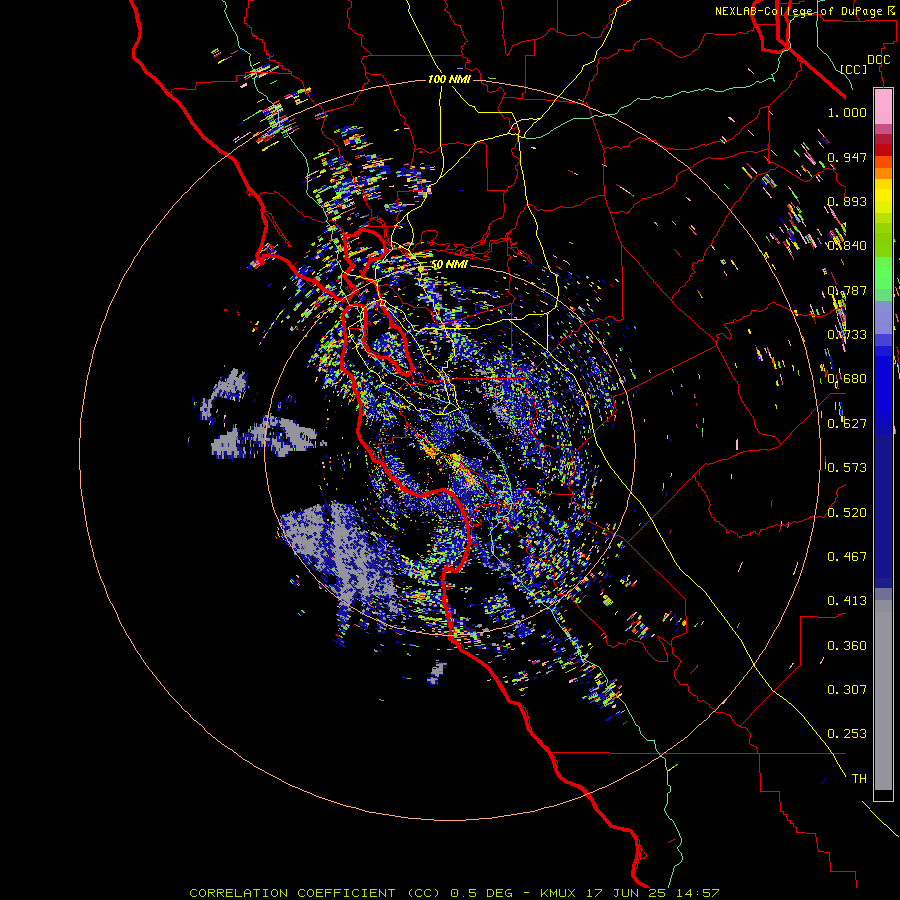Select the 0.520 legend value
900x900 pixels.
(847, 513)
